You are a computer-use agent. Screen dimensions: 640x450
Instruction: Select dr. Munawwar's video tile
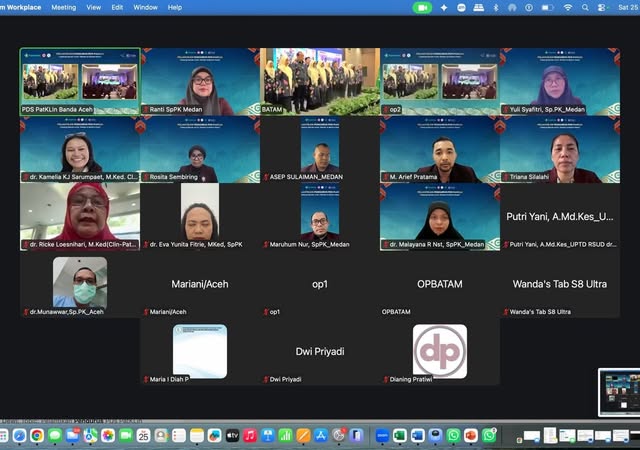pyautogui.click(x=80, y=284)
